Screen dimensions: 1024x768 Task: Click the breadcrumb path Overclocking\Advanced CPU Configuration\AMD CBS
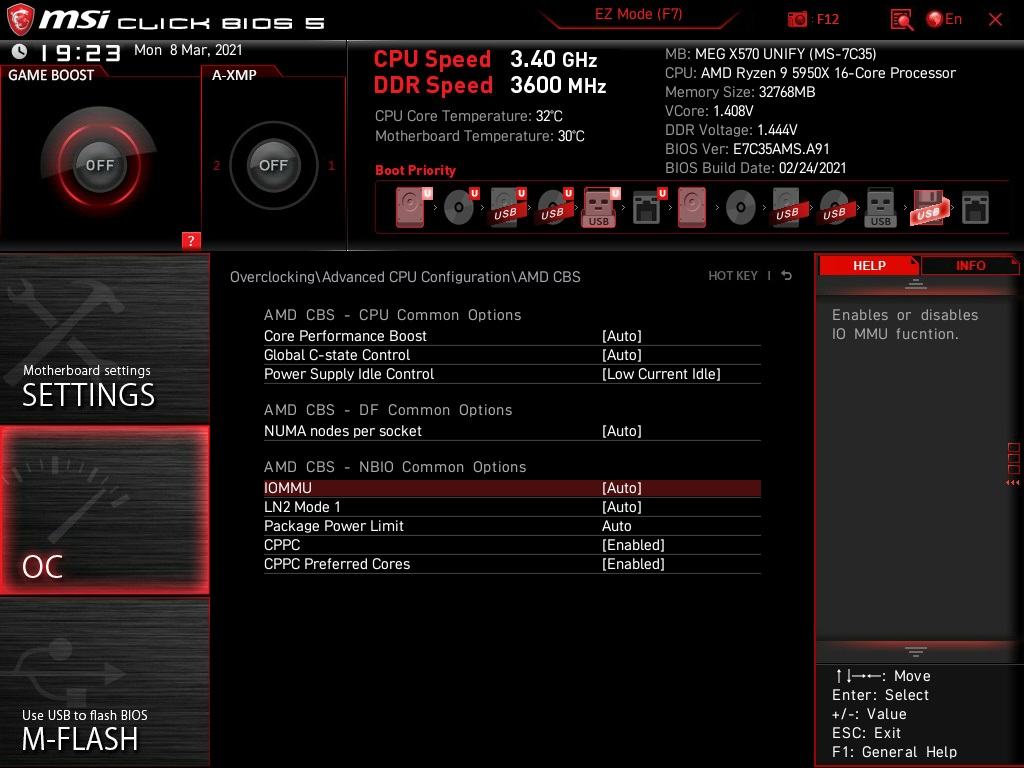[x=405, y=277]
